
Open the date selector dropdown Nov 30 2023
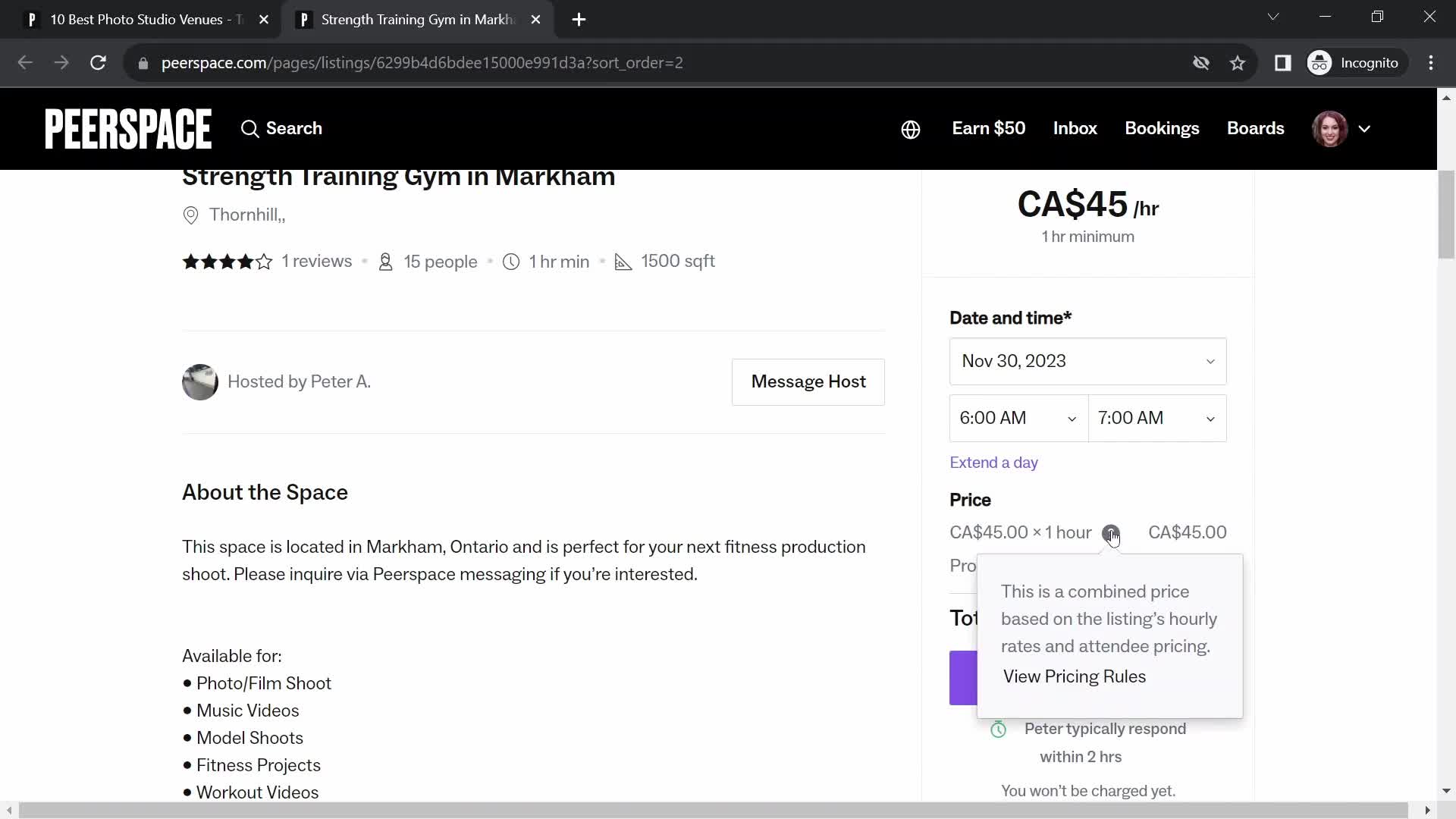click(1087, 361)
